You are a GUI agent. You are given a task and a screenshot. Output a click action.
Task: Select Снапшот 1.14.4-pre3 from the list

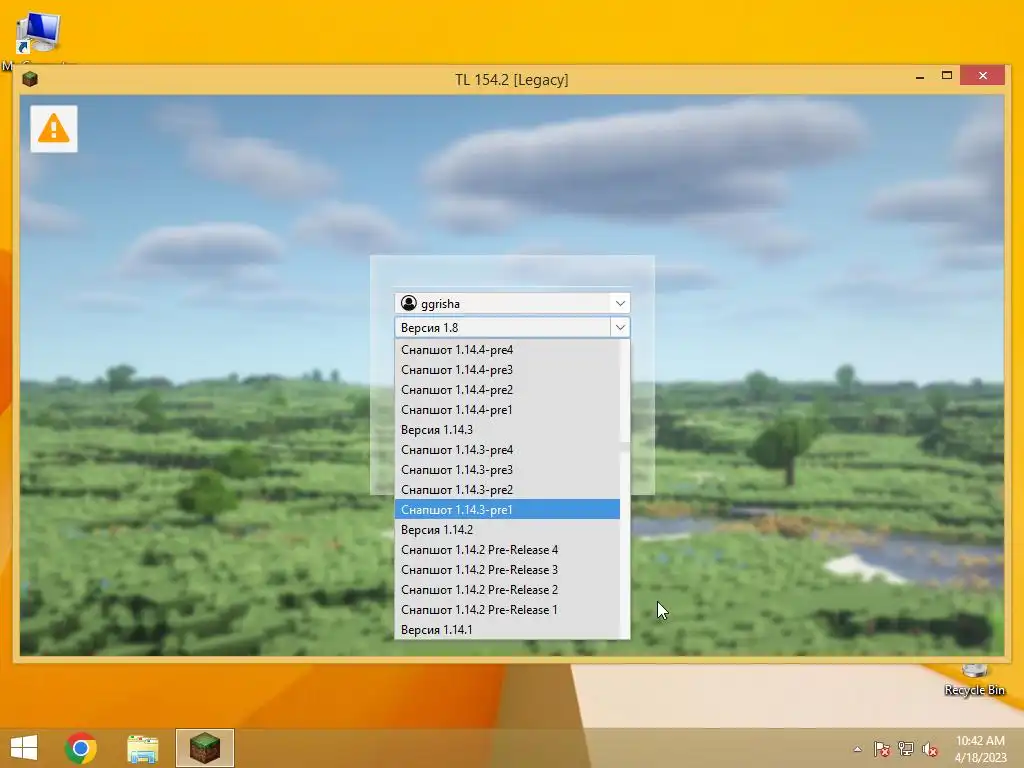click(x=507, y=370)
